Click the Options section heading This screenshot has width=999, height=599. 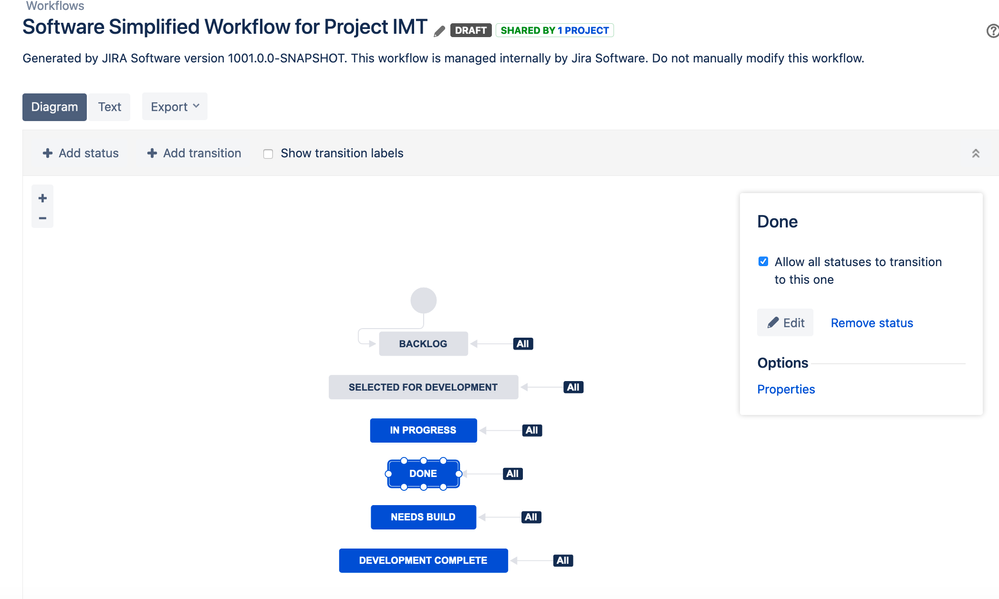782,363
